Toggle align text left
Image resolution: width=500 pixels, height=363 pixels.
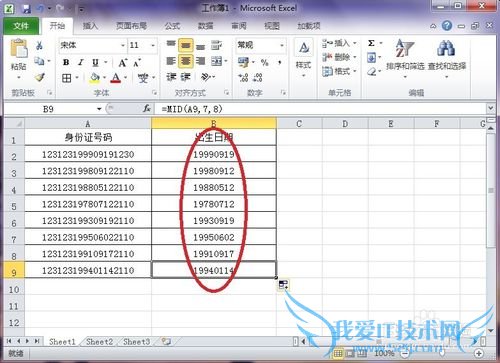click(x=171, y=61)
